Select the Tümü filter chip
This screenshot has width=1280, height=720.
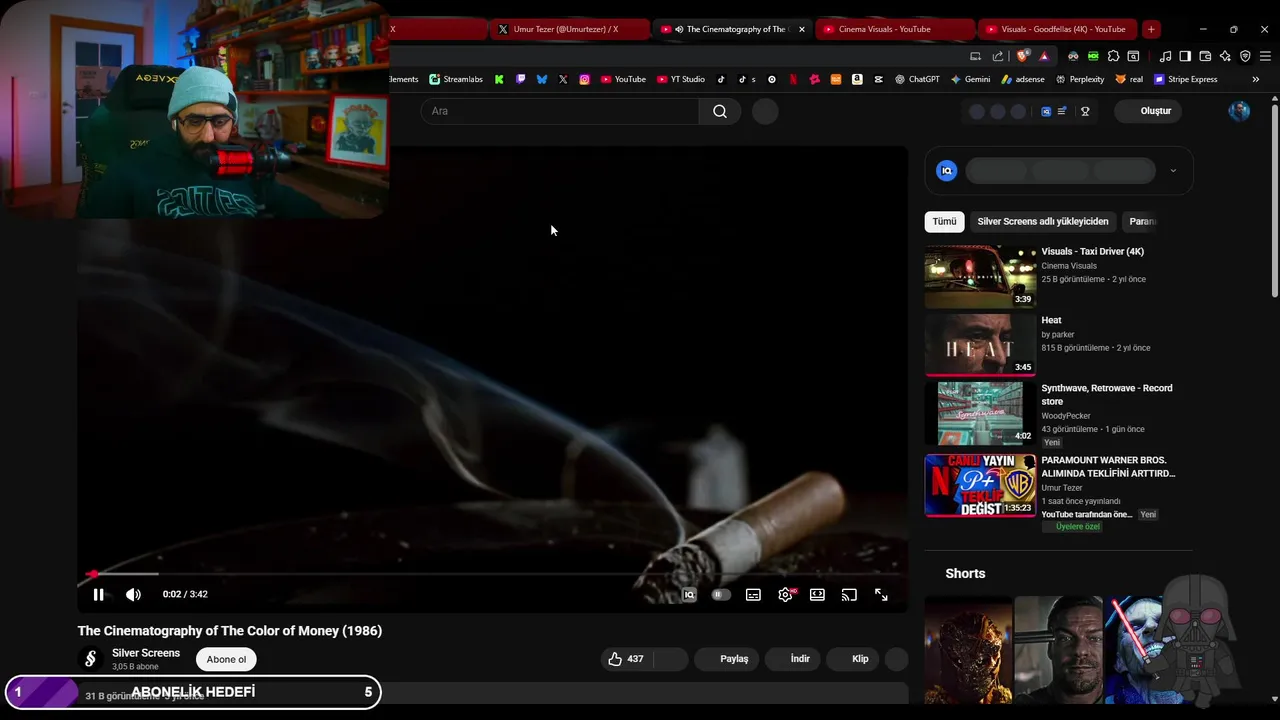coord(944,221)
